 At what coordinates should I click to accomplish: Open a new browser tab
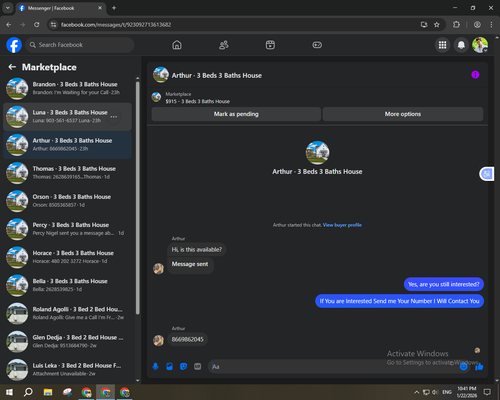point(114,8)
